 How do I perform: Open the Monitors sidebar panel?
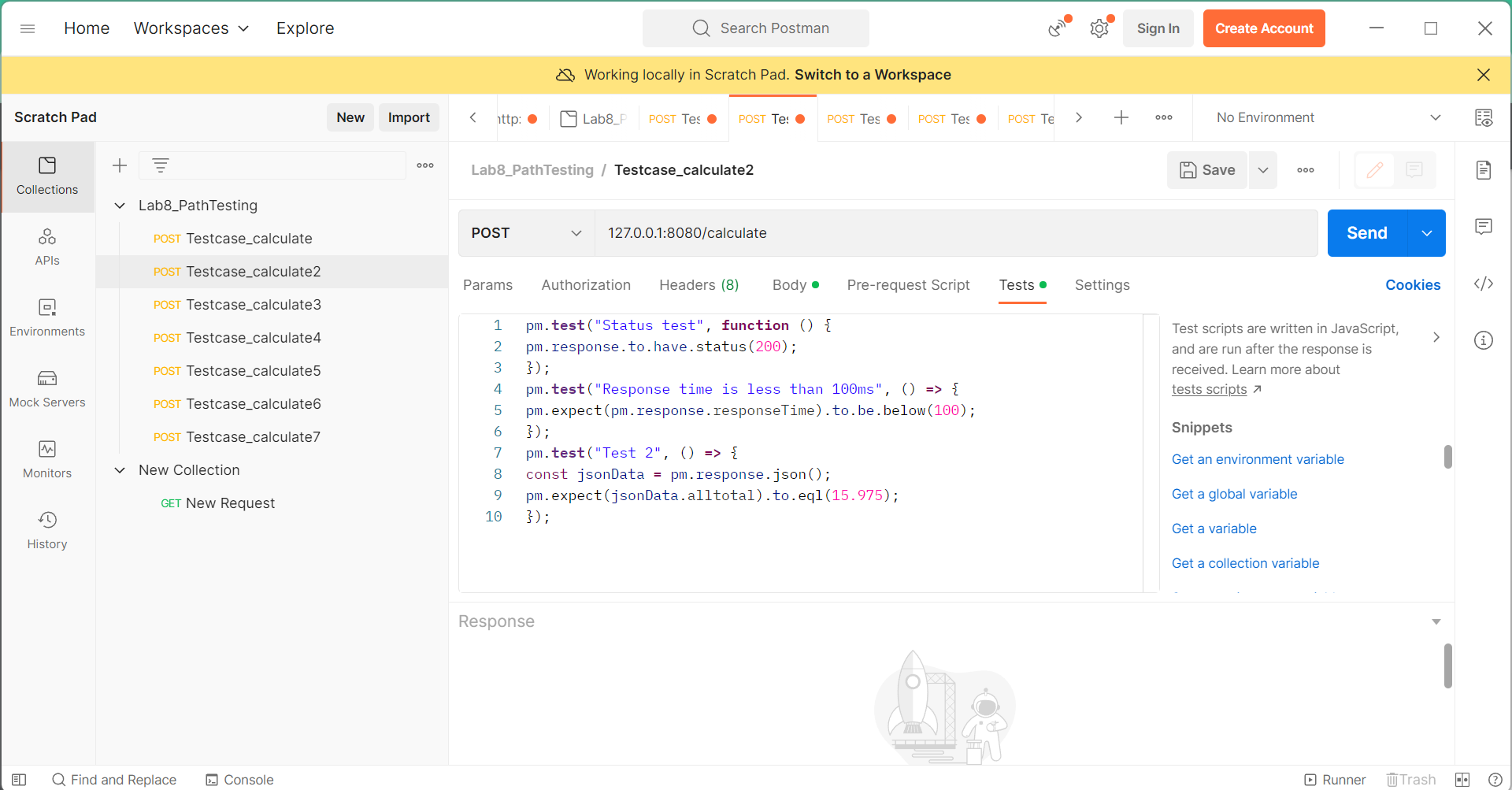(x=47, y=460)
